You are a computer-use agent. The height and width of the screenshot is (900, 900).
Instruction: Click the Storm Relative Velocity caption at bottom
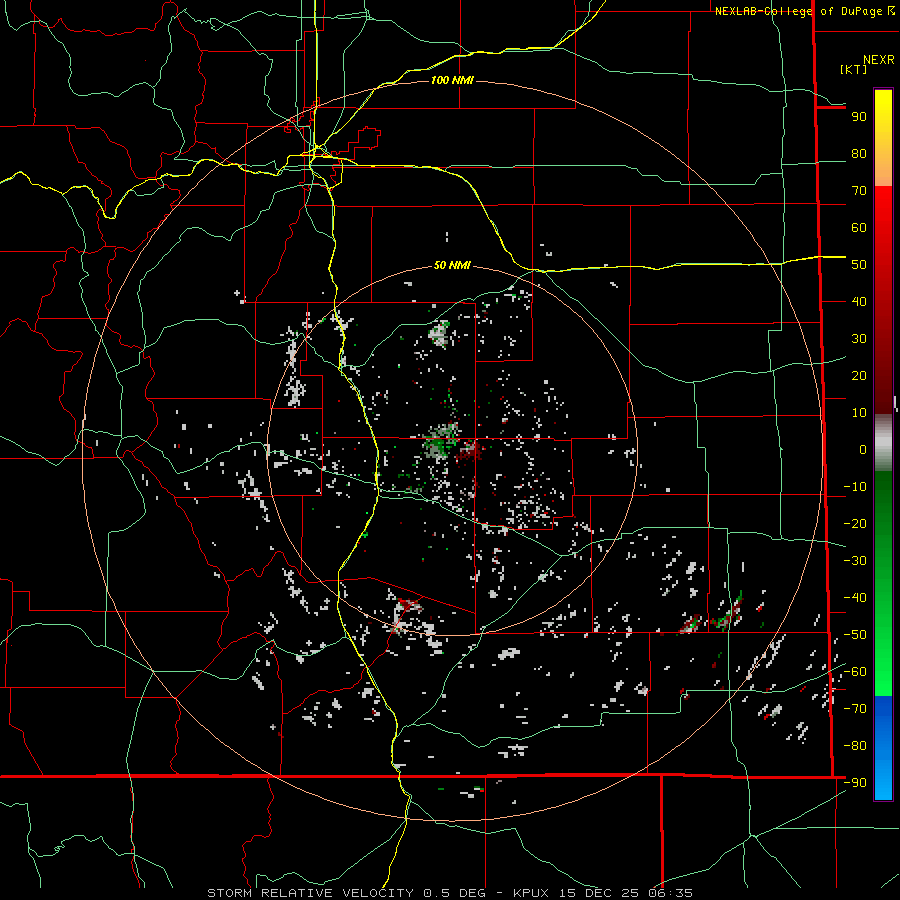tap(449, 893)
